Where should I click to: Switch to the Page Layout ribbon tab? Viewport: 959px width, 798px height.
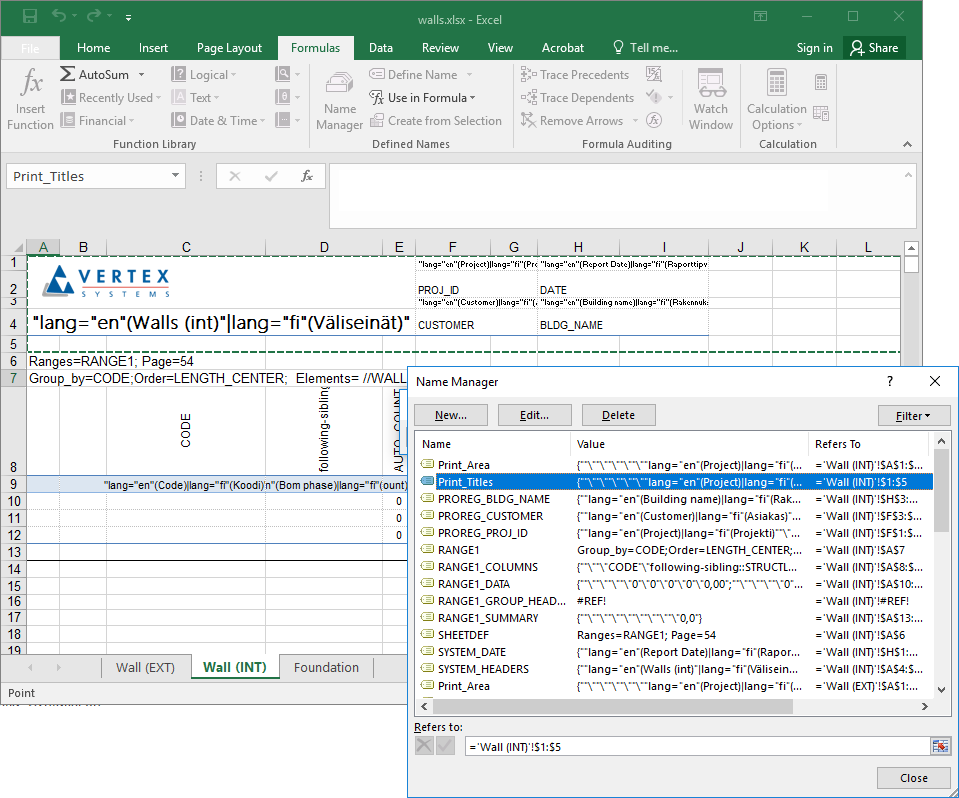pyautogui.click(x=229, y=48)
